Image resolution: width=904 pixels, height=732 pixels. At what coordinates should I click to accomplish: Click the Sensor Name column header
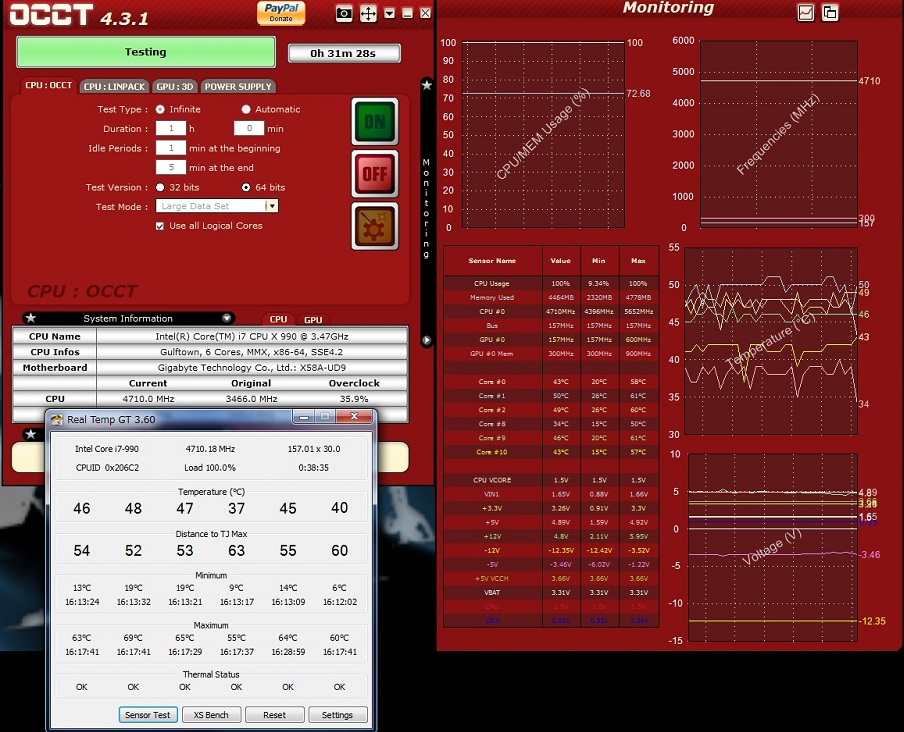coord(492,261)
